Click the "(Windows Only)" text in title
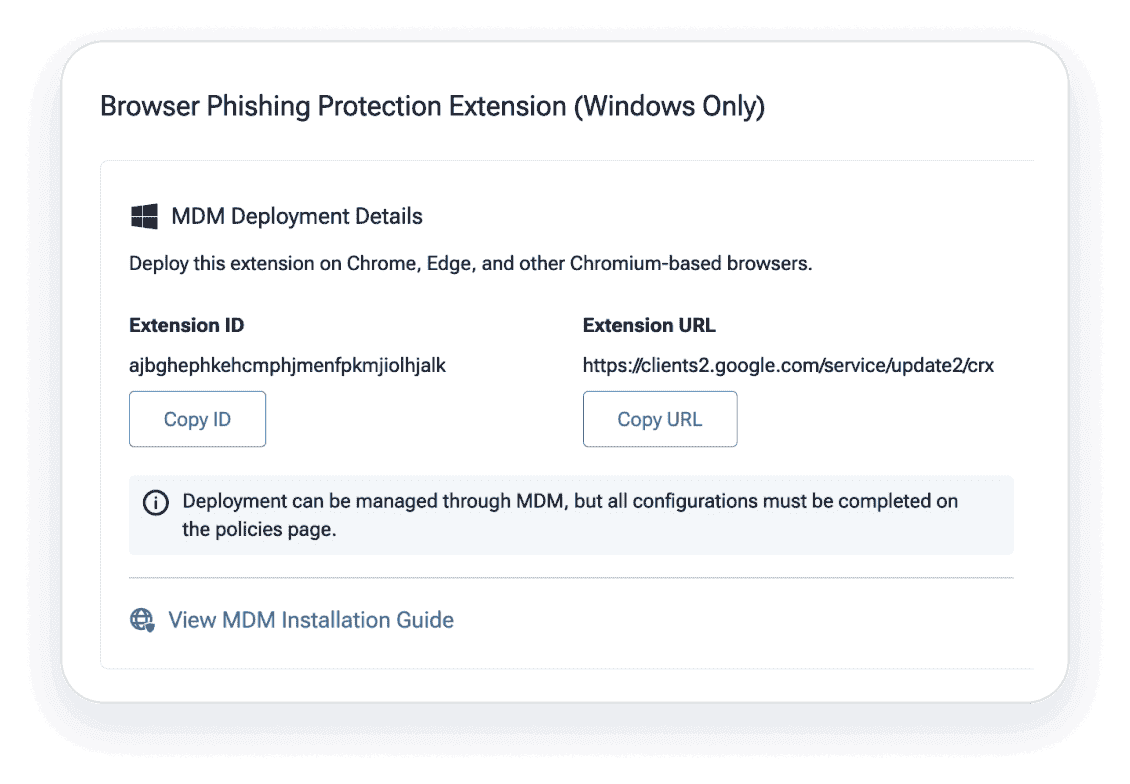The image size is (1130, 784). point(669,106)
